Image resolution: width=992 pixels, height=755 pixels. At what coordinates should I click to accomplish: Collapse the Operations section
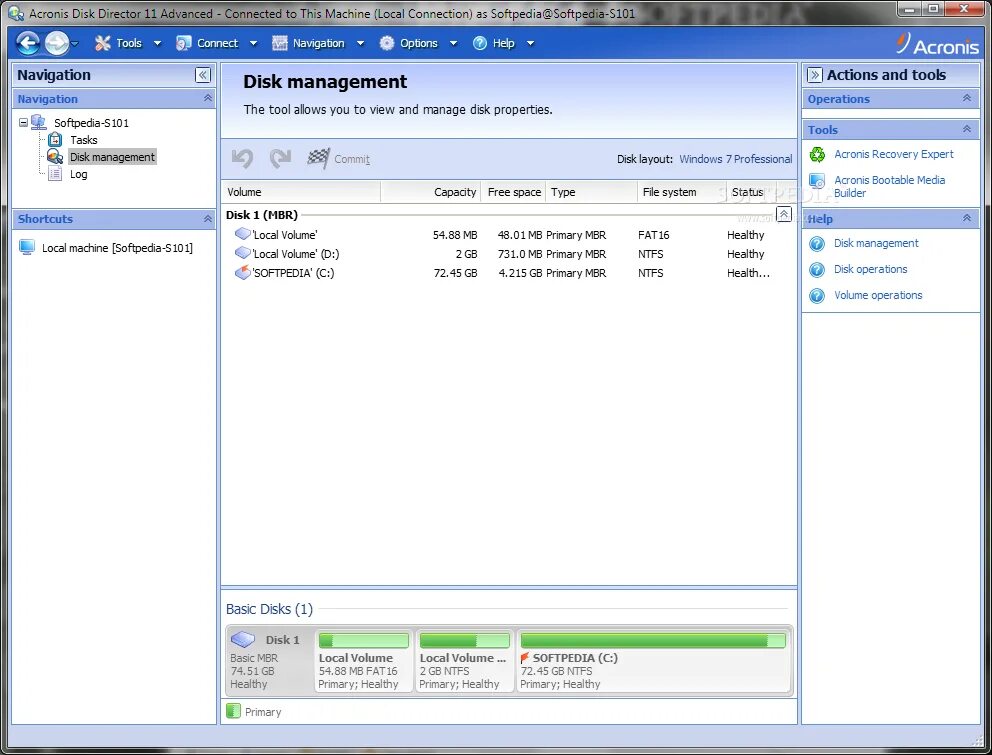[967, 98]
